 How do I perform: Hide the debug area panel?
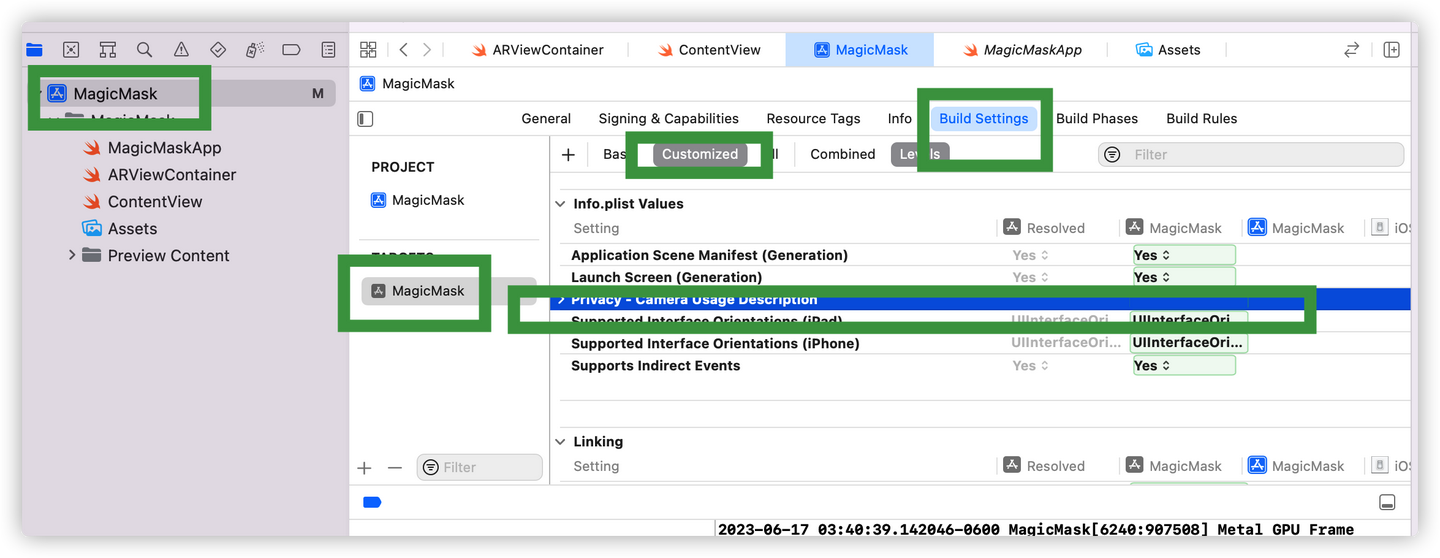[1386, 502]
